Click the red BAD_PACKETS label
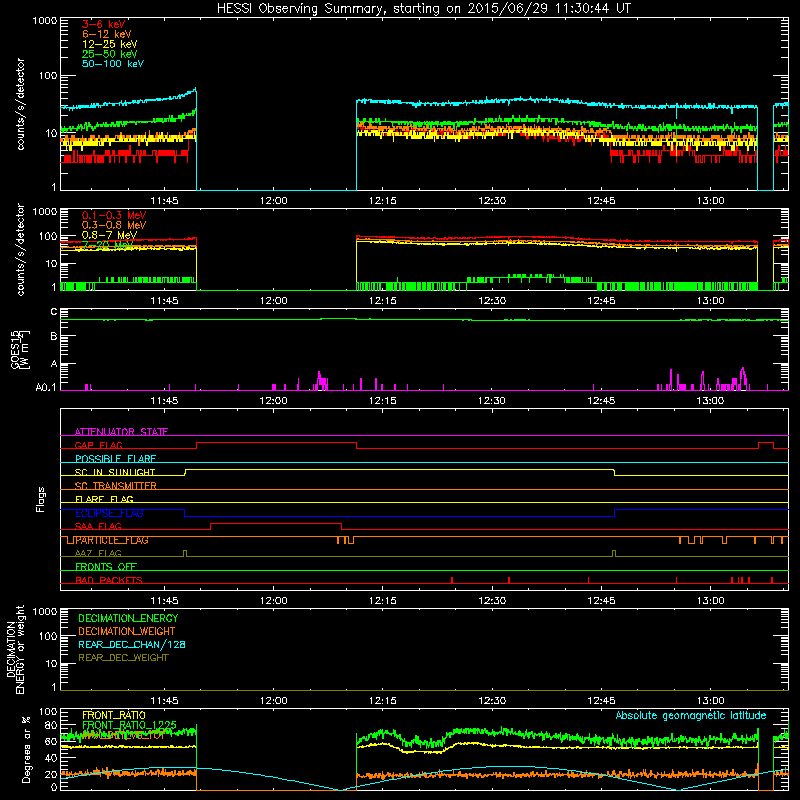This screenshot has width=800, height=800. (x=109, y=580)
